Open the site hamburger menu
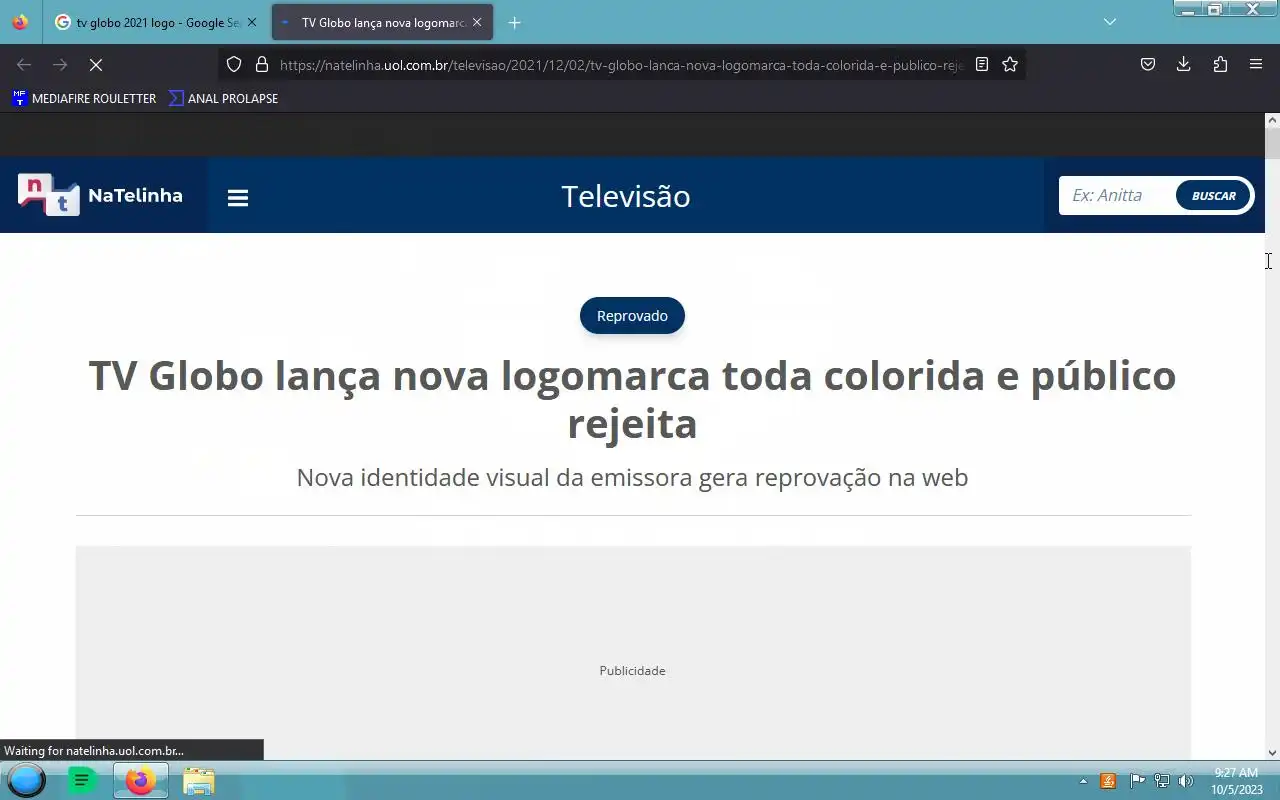Viewport: 1280px width, 800px height. (238, 198)
